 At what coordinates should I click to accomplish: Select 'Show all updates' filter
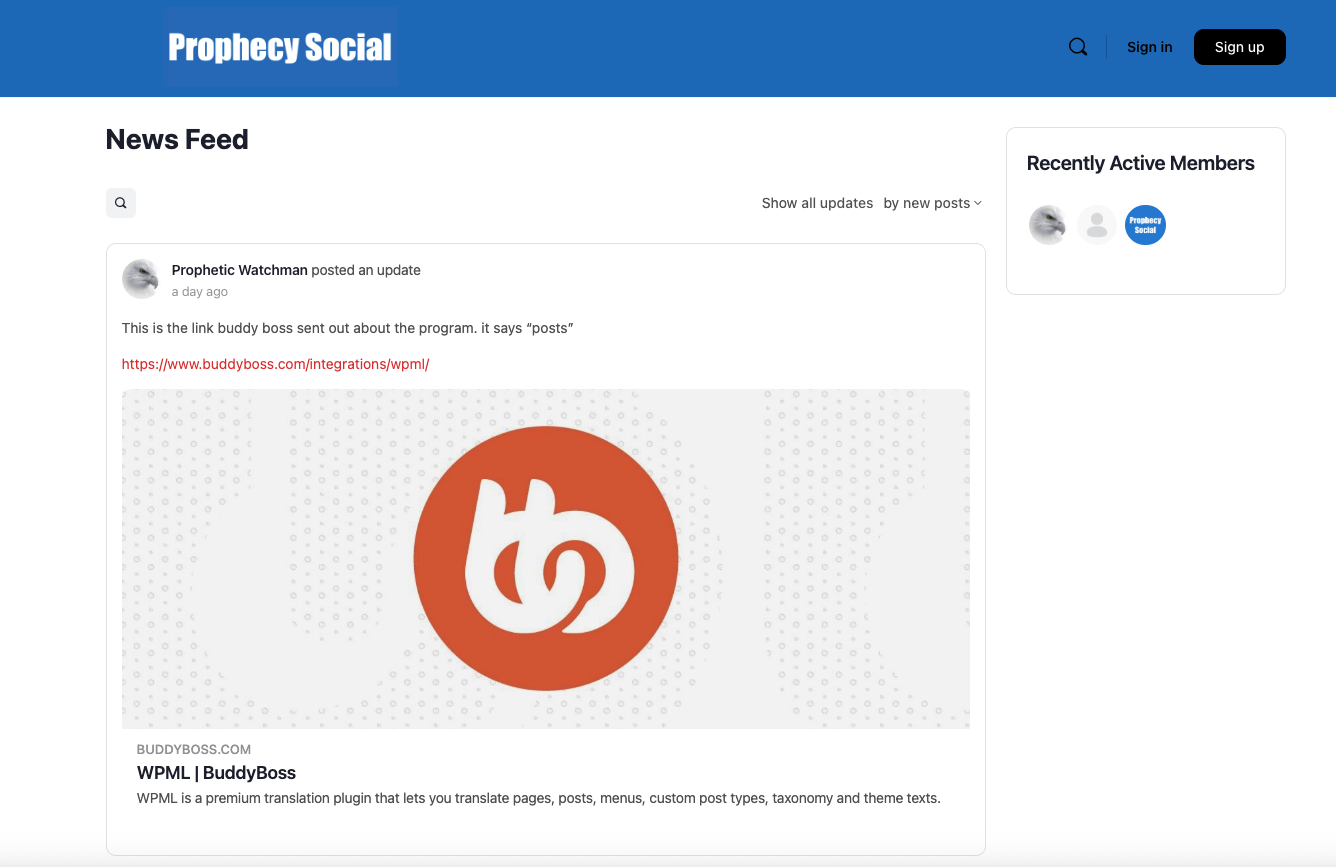[x=817, y=203]
